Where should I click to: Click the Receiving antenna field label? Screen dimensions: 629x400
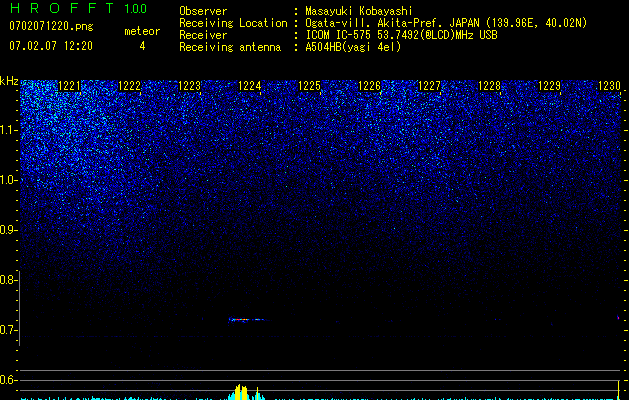[230, 47]
